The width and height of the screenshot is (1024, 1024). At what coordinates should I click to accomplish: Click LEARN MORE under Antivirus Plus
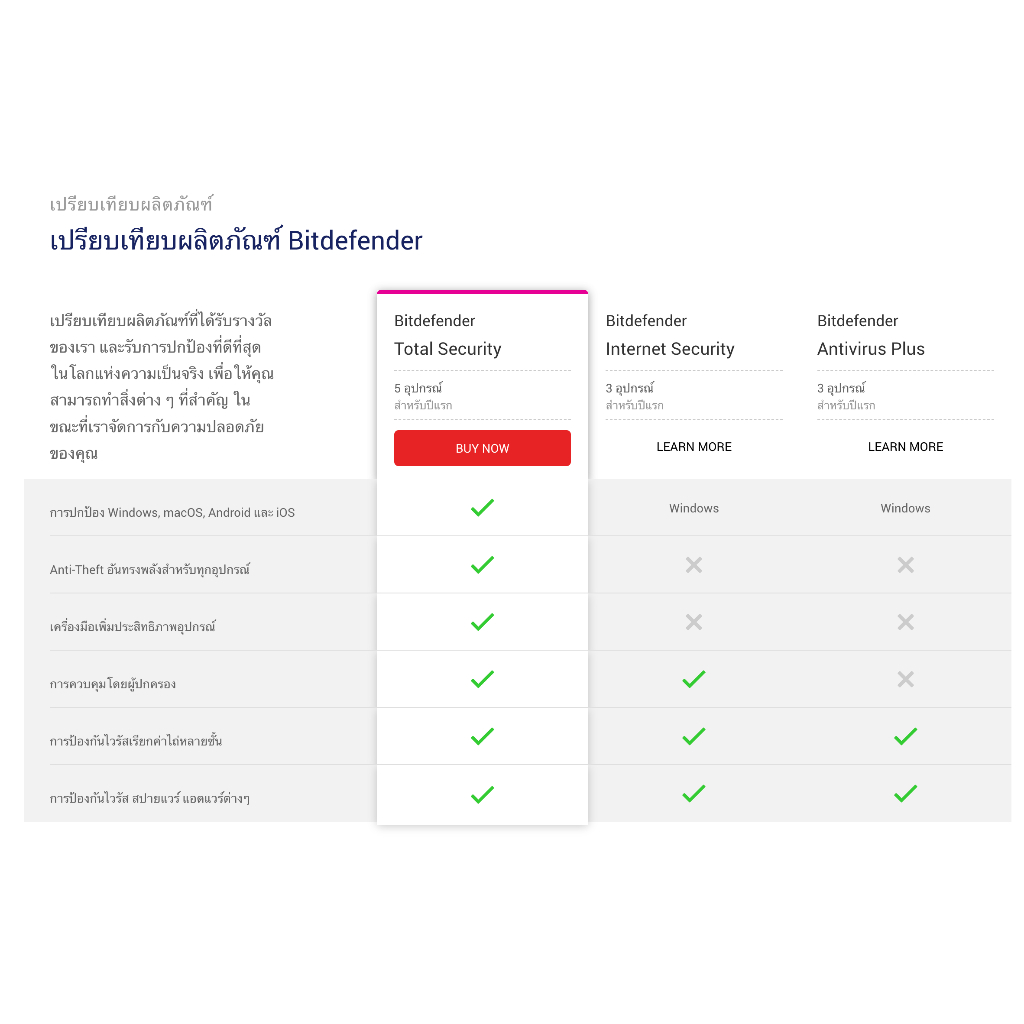[905, 447]
